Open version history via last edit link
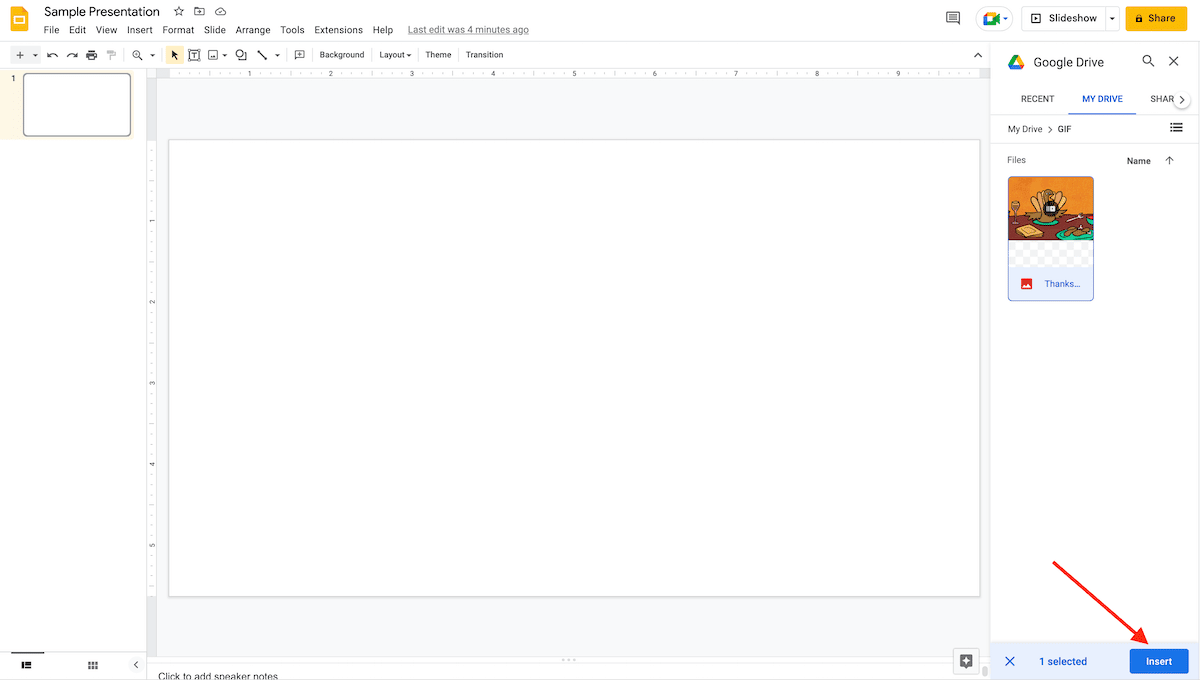 tap(467, 29)
